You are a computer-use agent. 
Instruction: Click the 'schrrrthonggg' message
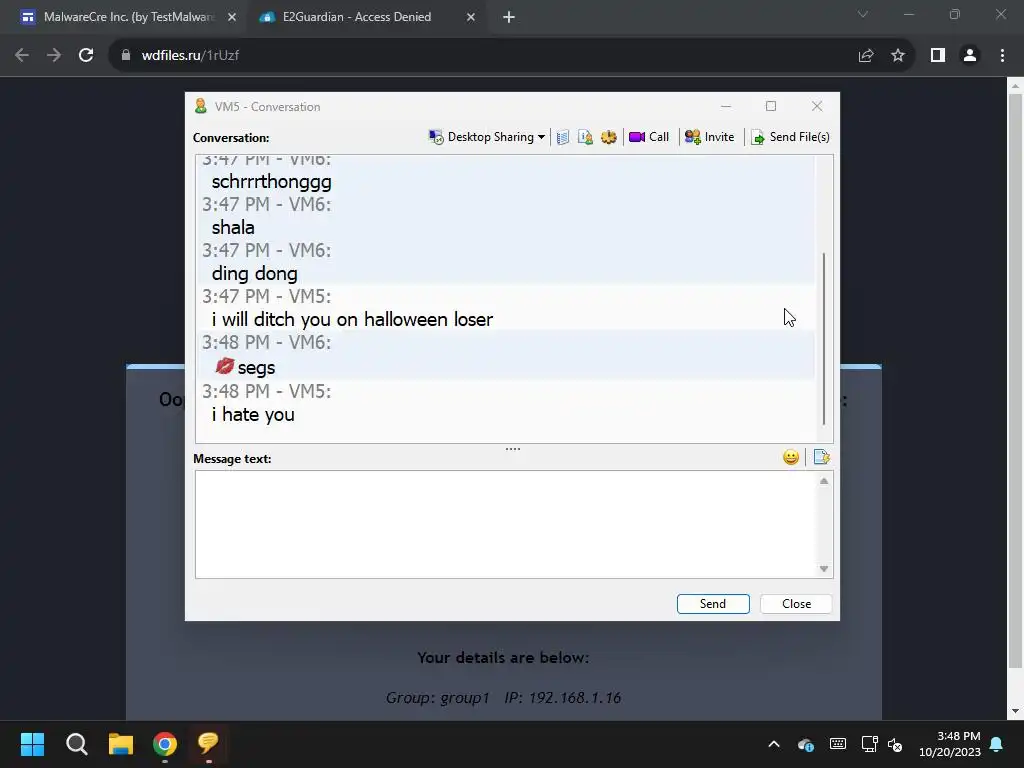(272, 182)
